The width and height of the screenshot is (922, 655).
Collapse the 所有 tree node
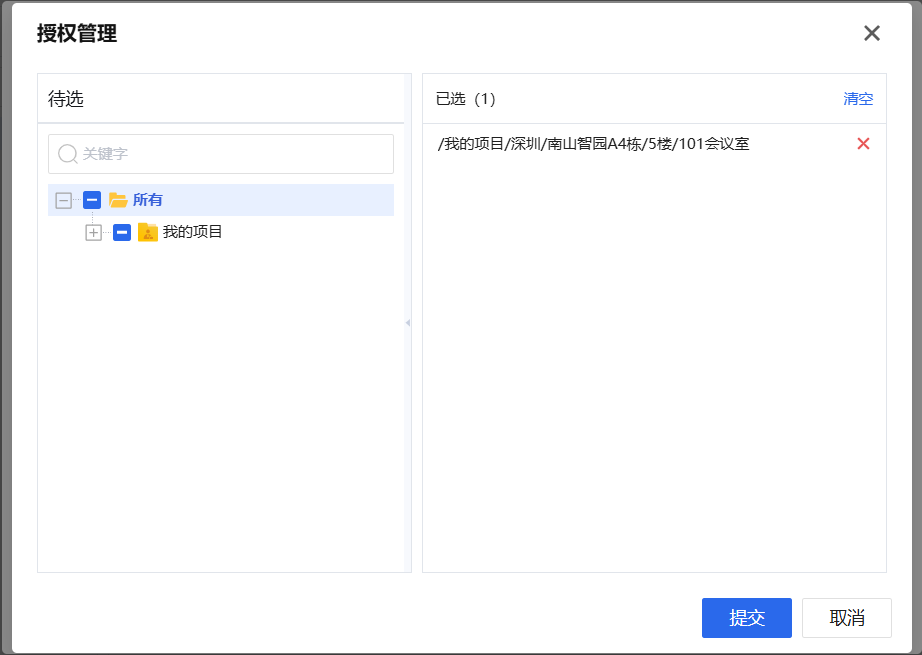tap(64, 200)
